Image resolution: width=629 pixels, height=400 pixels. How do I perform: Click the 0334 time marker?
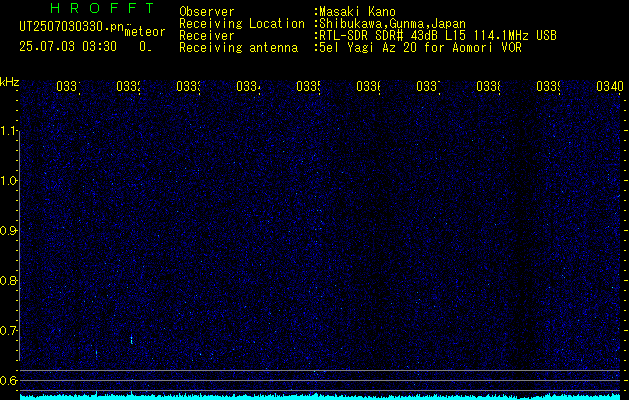coord(248,86)
